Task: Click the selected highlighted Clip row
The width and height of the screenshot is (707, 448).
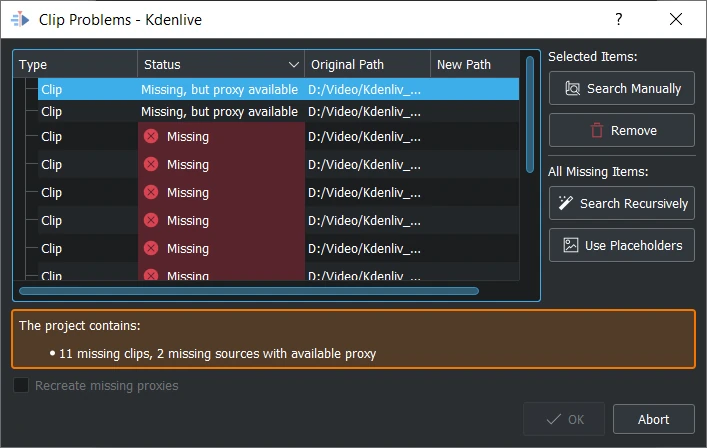Action: (278, 89)
